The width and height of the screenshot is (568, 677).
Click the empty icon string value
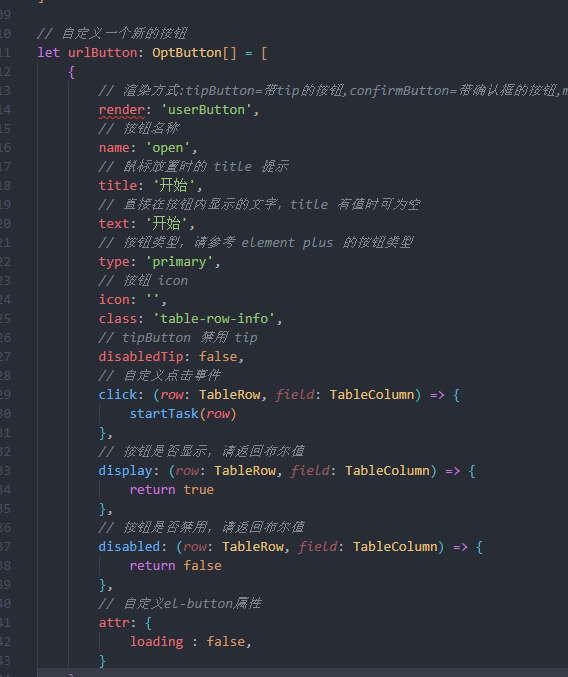[x=152, y=299]
